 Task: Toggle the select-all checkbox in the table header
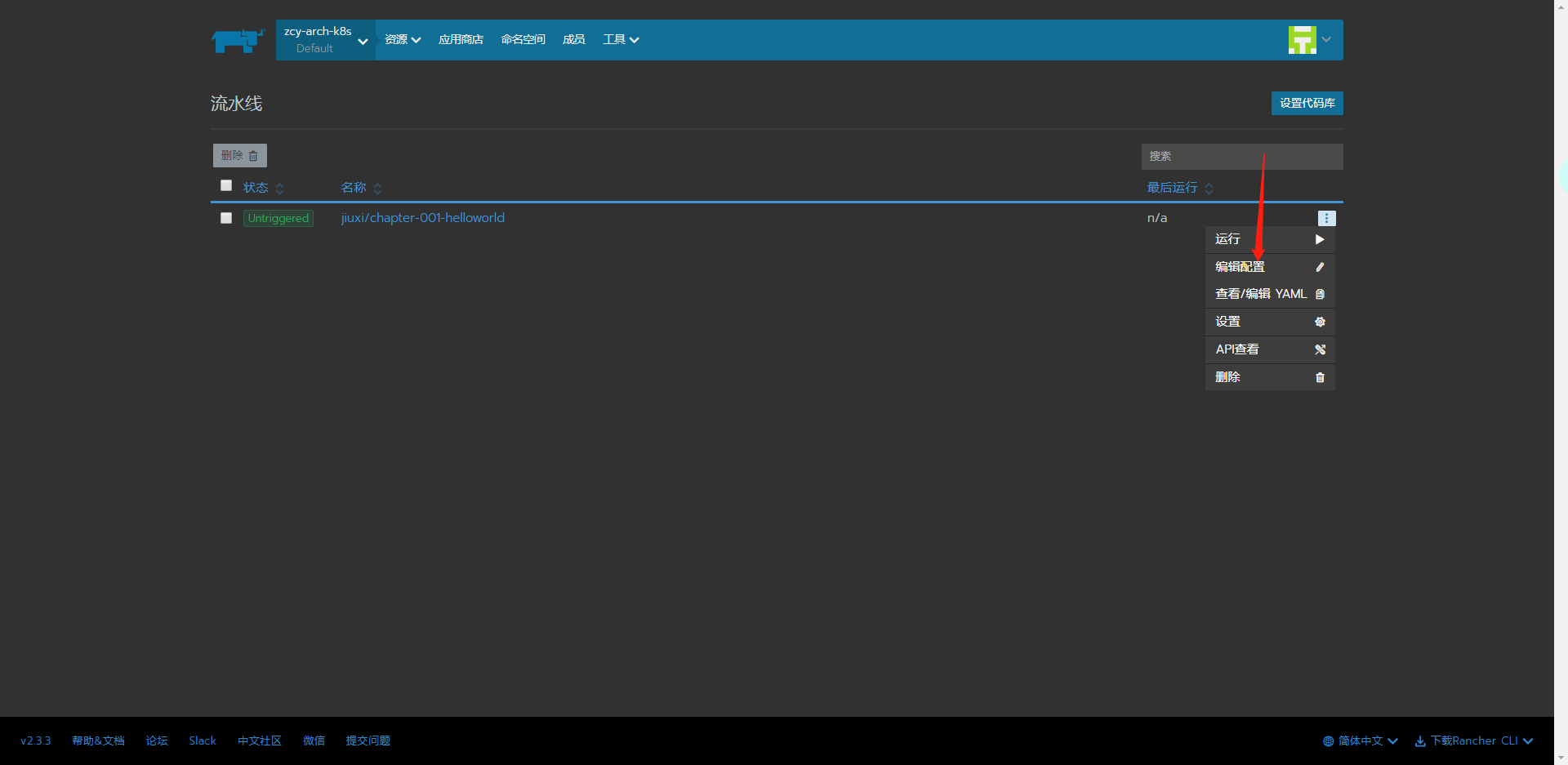click(226, 185)
